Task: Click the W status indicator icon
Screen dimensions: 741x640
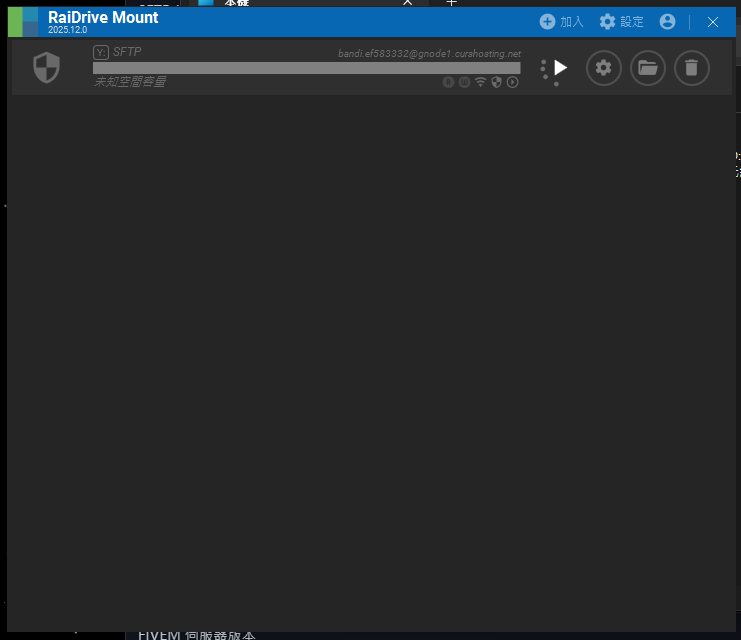Action: (x=464, y=82)
